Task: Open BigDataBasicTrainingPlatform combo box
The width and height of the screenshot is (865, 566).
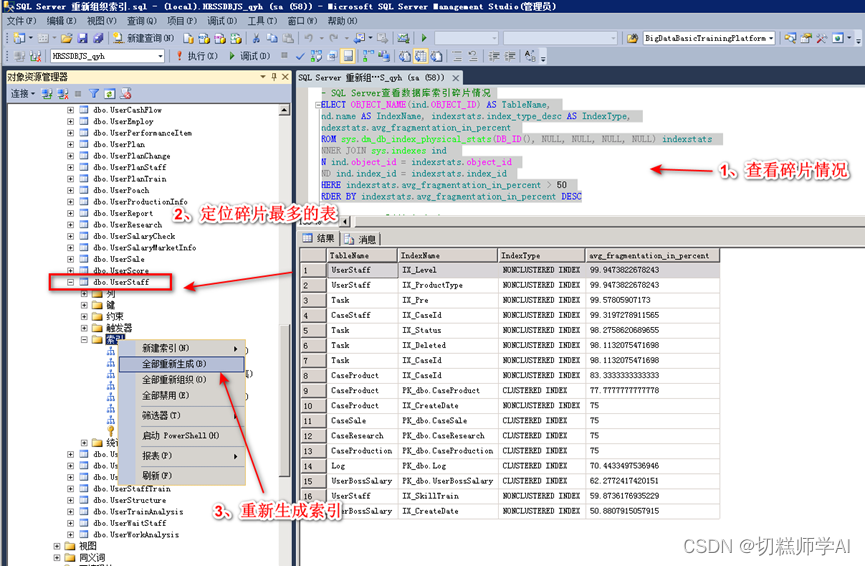Action: coord(709,38)
